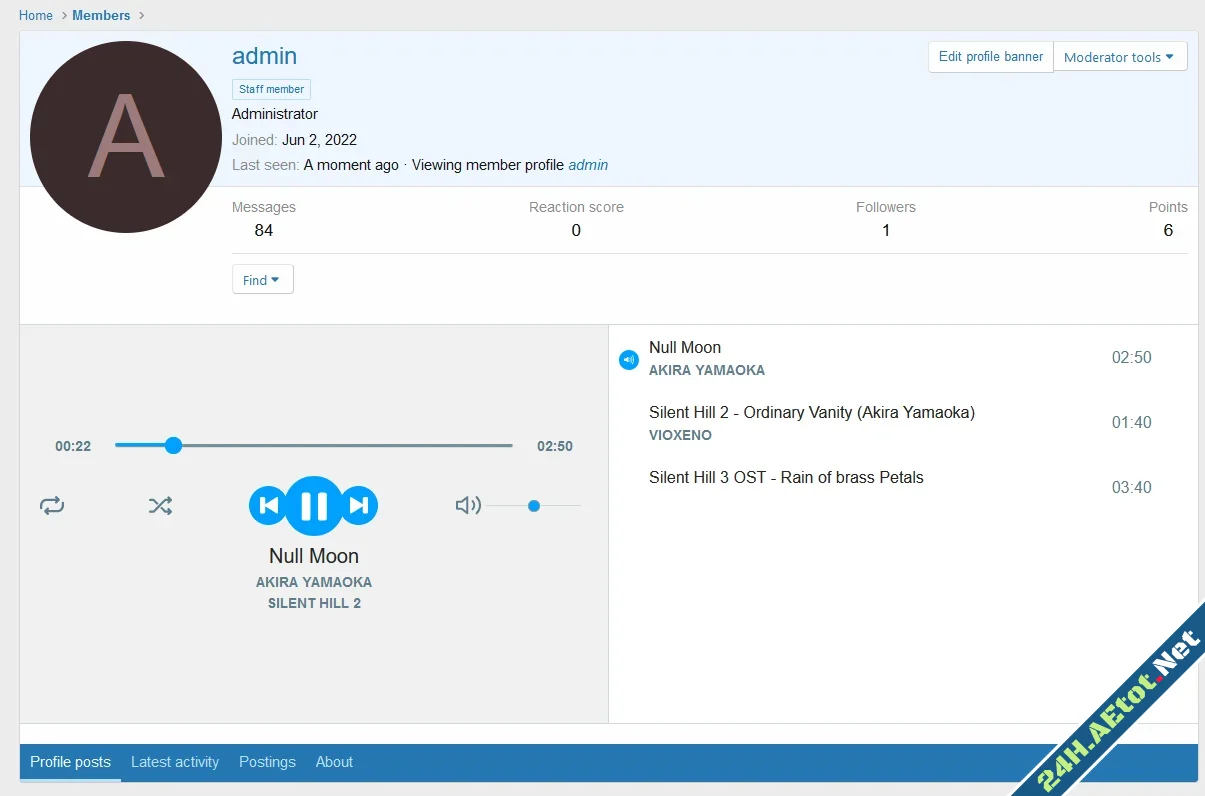Open the admin profile avatar
The height and width of the screenshot is (796, 1205).
(125, 136)
